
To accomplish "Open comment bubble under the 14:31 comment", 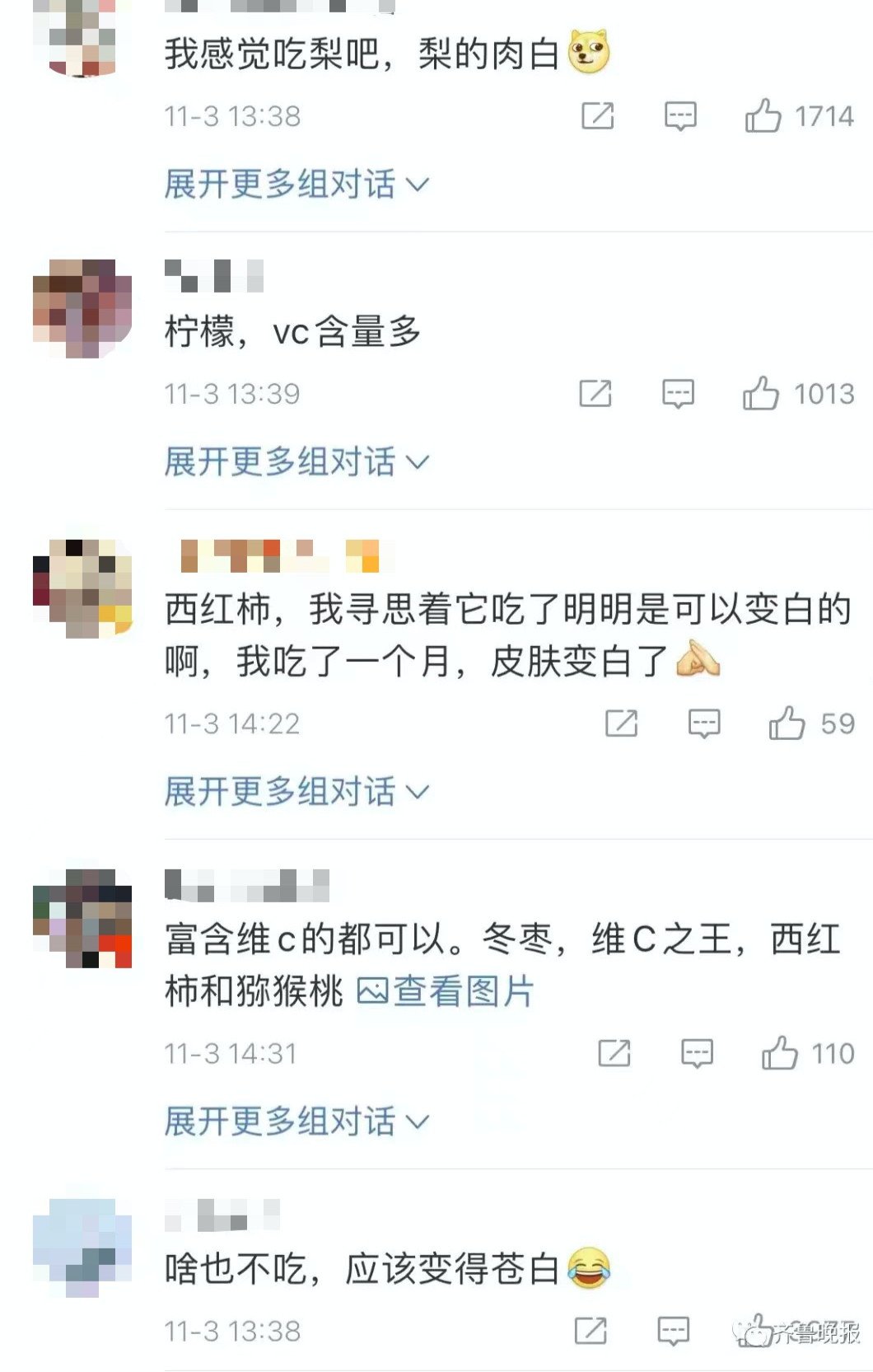I will pos(697,1054).
